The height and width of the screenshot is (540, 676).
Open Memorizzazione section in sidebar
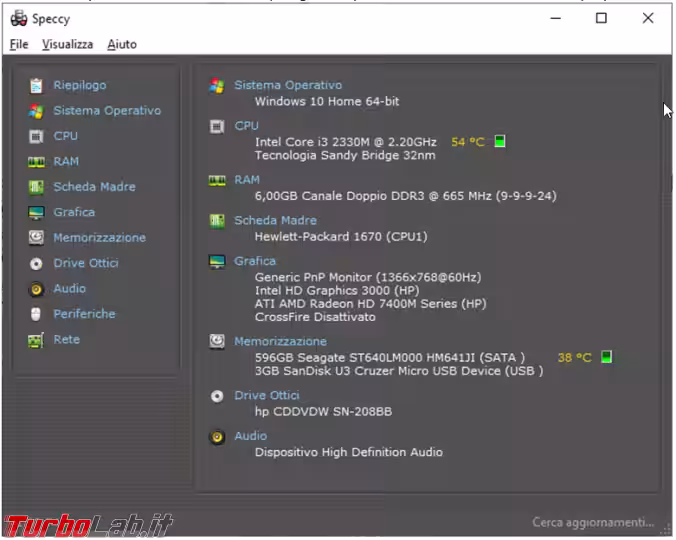click(x=100, y=237)
